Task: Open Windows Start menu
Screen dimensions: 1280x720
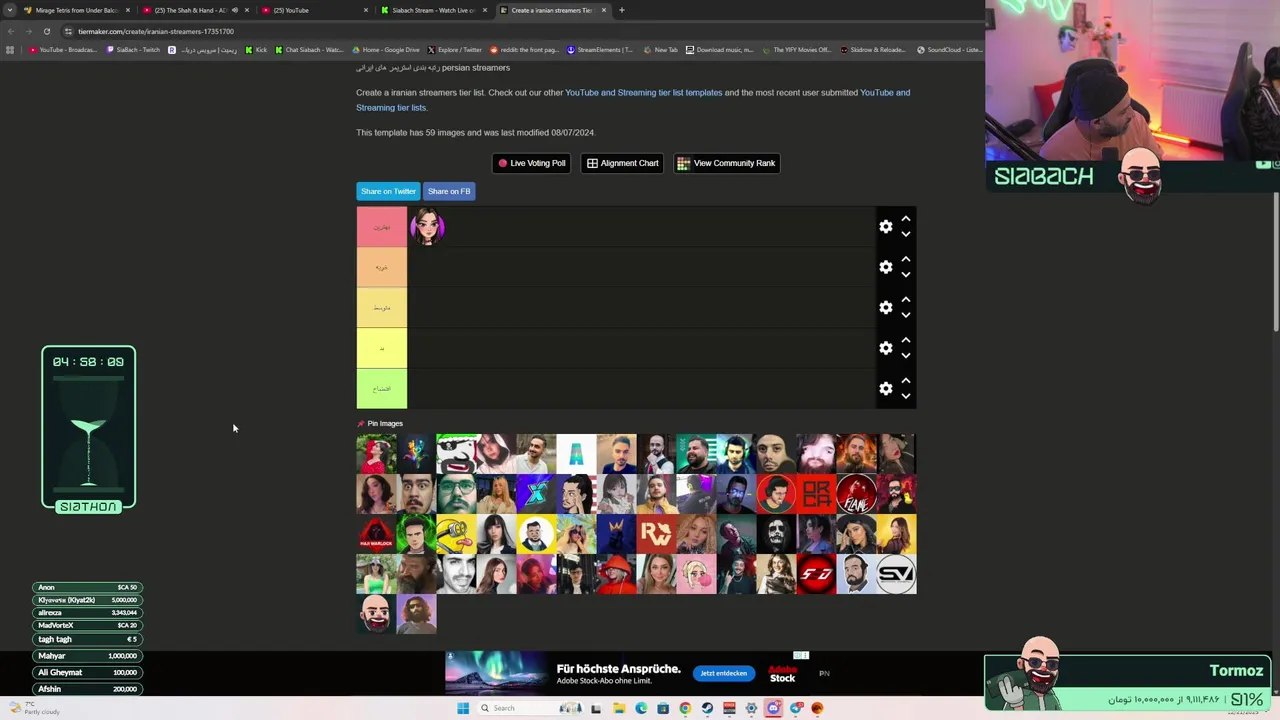Action: tap(463, 708)
